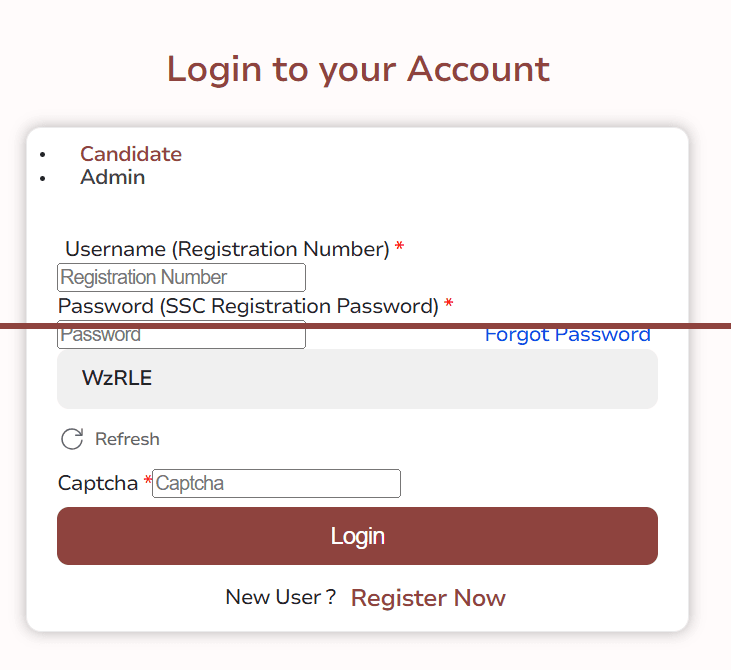Click the Login to your Account heading
The width and height of the screenshot is (731, 670).
tap(359, 69)
